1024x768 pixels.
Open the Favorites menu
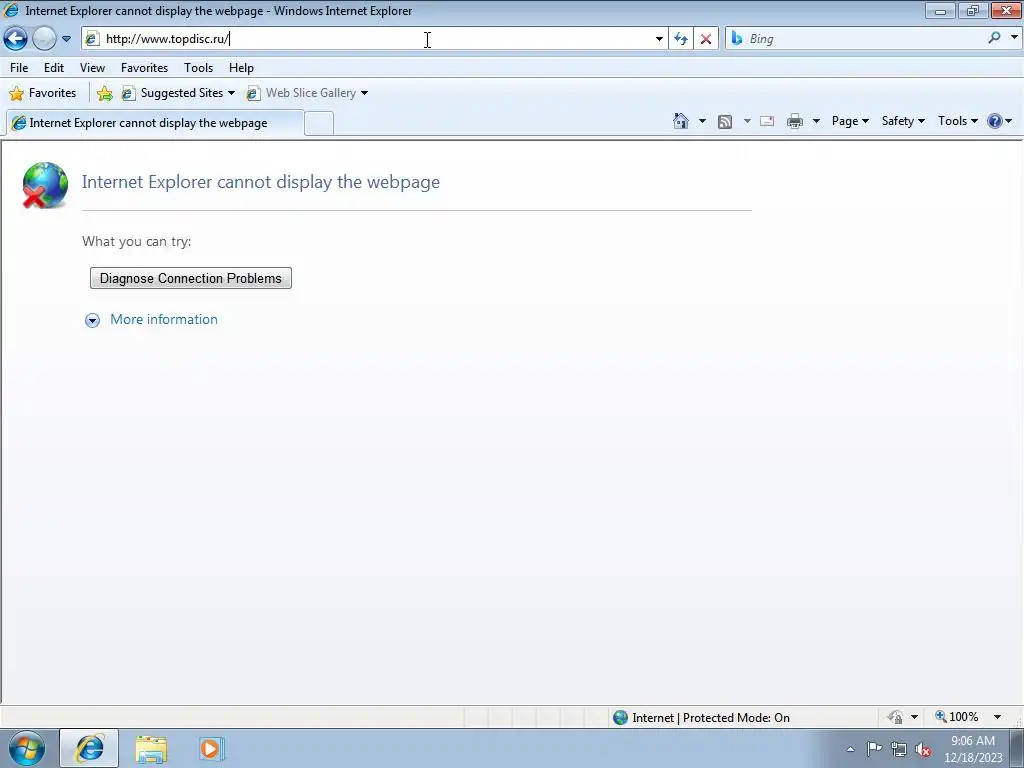(144, 68)
